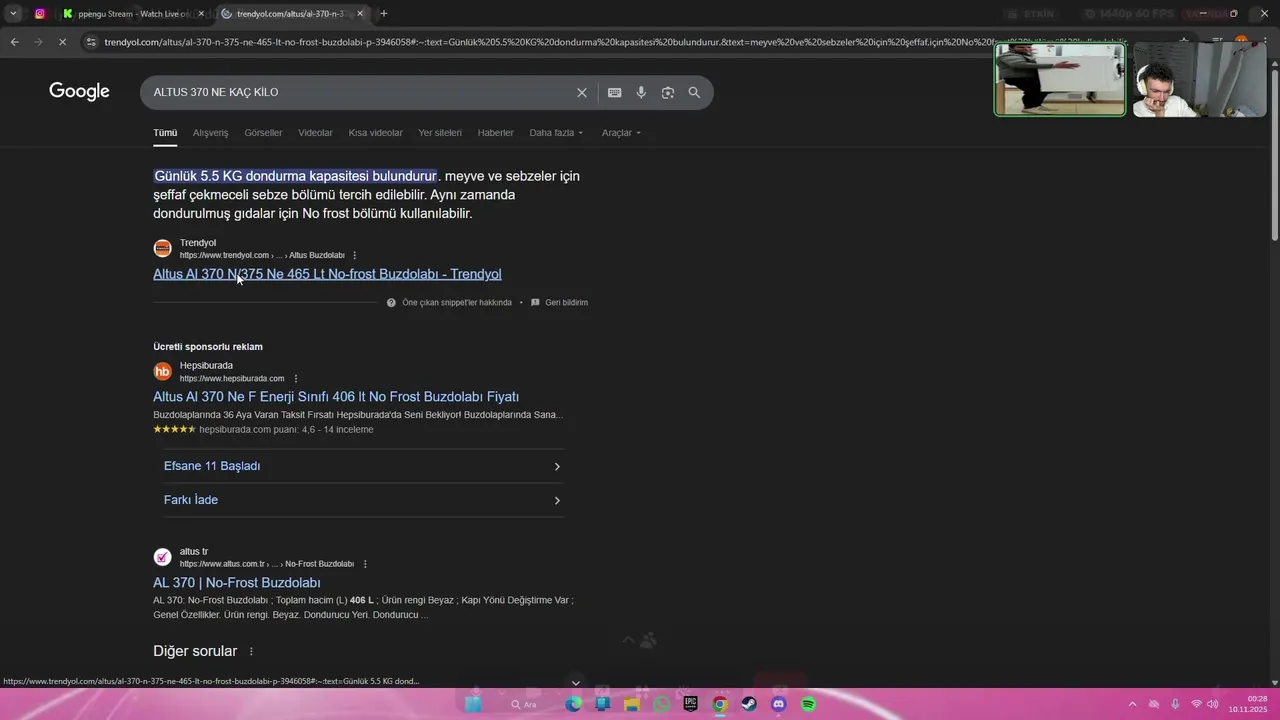Expand the Farkı İade row
Viewport: 1280px width, 720px height.
click(363, 500)
